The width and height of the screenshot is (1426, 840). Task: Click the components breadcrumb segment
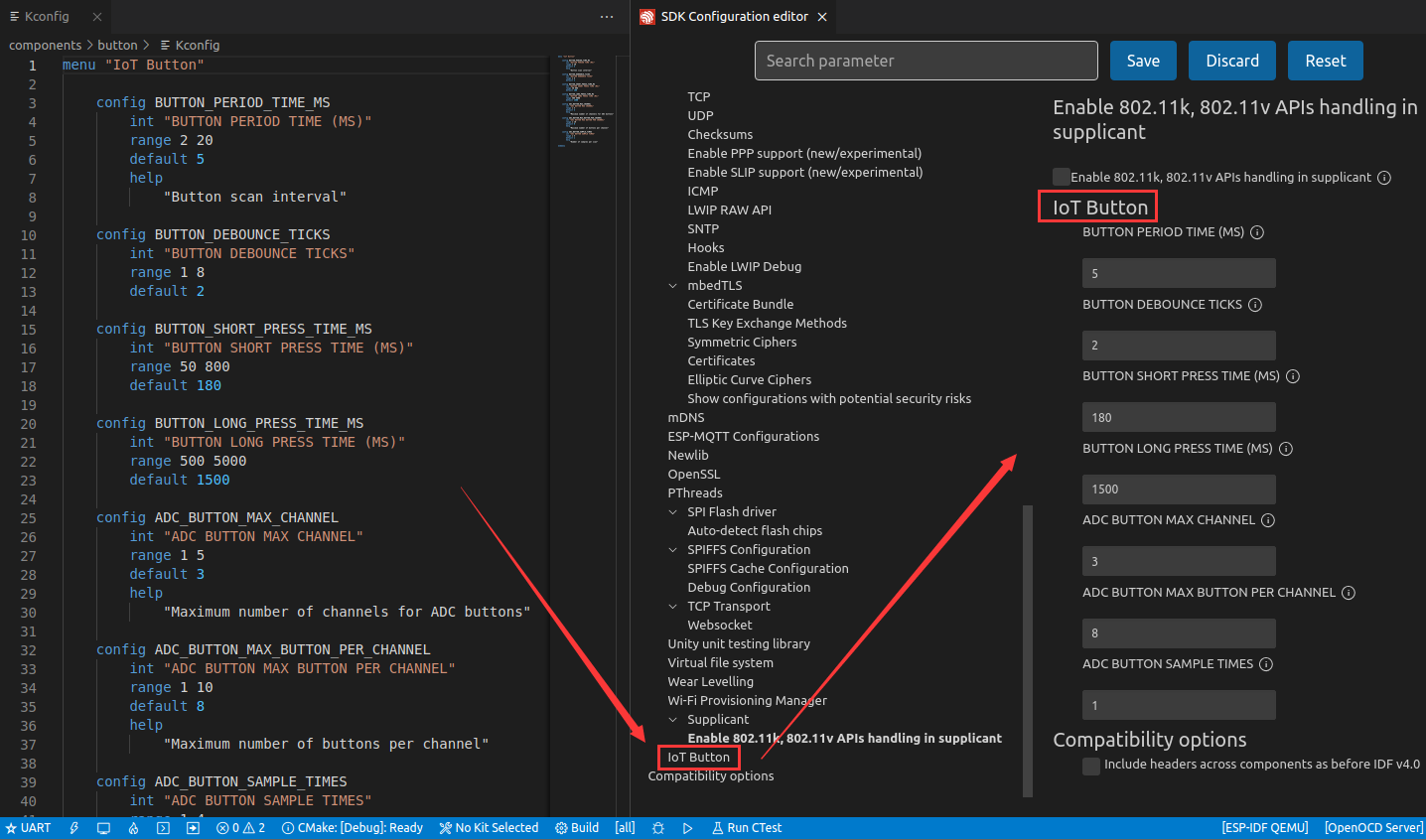click(x=46, y=46)
